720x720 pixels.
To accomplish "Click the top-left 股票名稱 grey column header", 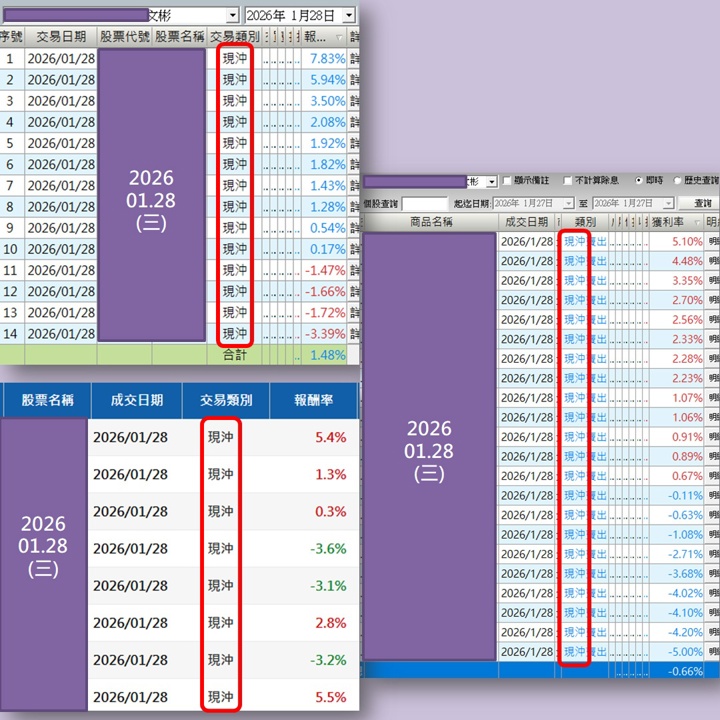I will tap(180, 36).
